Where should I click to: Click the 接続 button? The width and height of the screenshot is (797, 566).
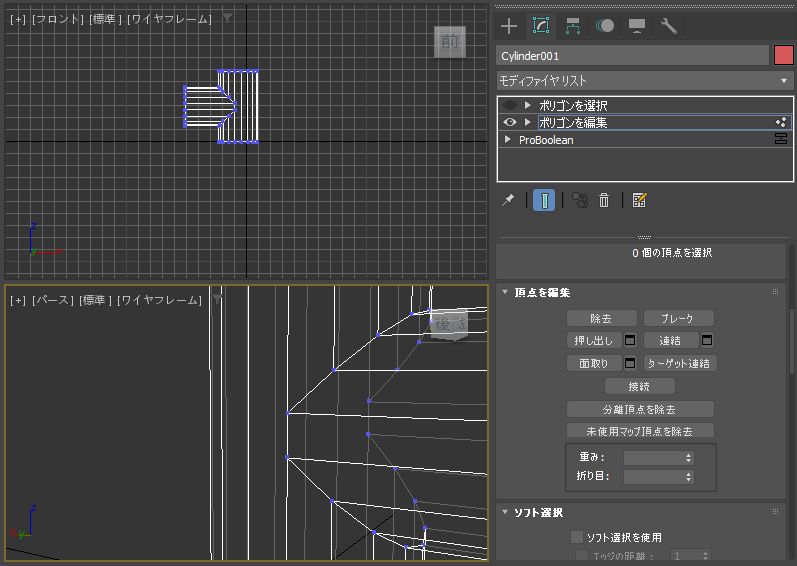[639, 386]
